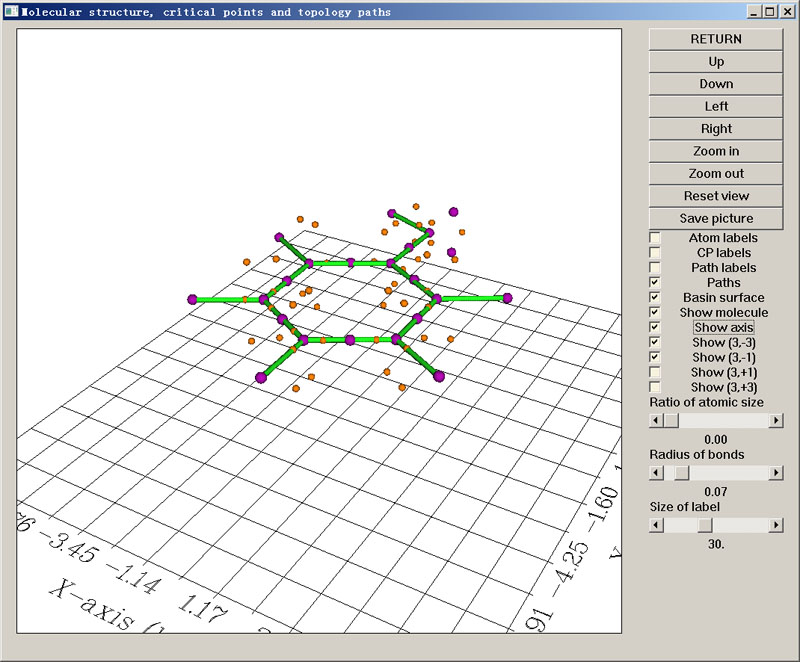Viewport: 800px width, 662px height.
Task: Click the window title bar app icon
Action: point(11,11)
